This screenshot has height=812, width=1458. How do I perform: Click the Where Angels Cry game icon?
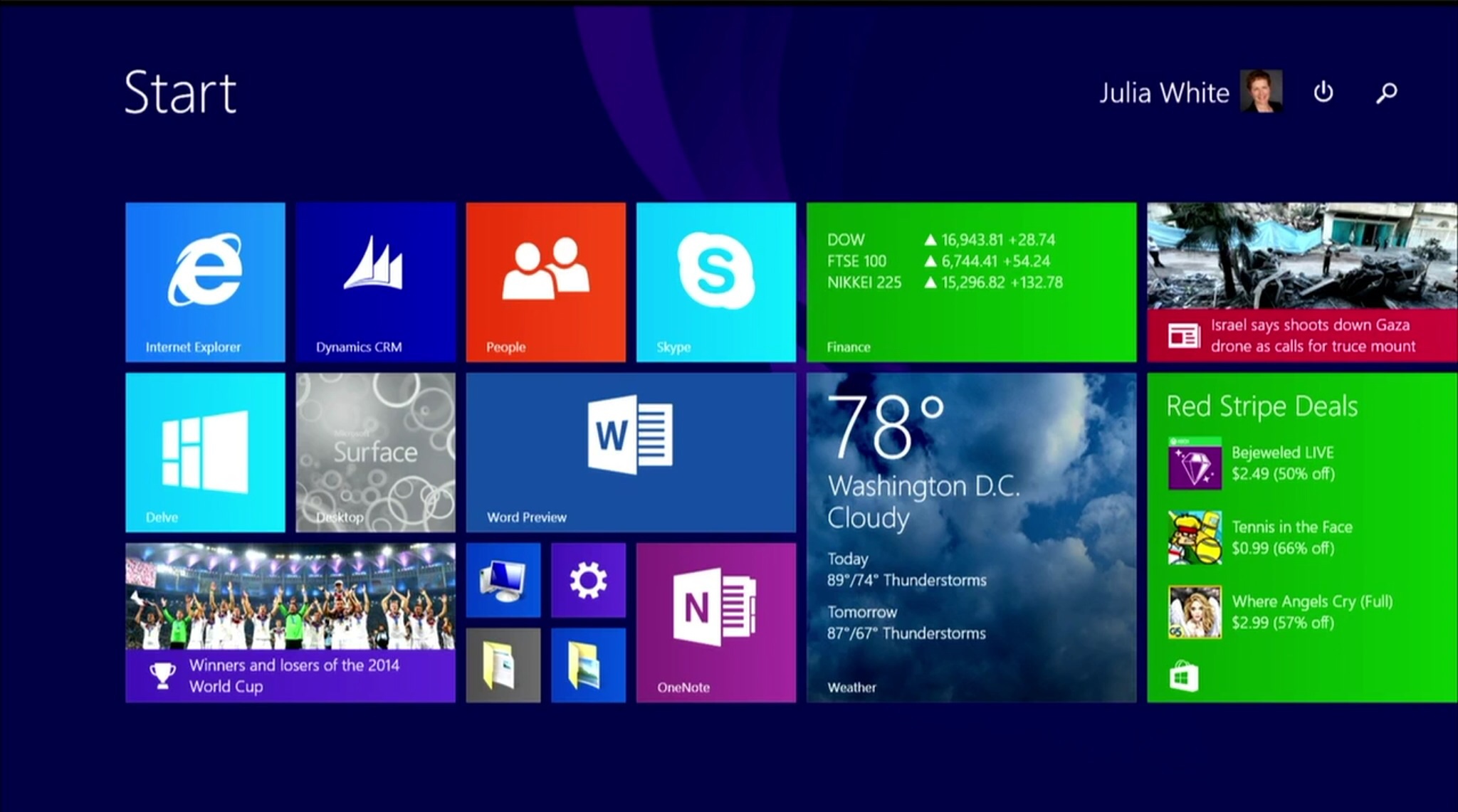point(1195,612)
